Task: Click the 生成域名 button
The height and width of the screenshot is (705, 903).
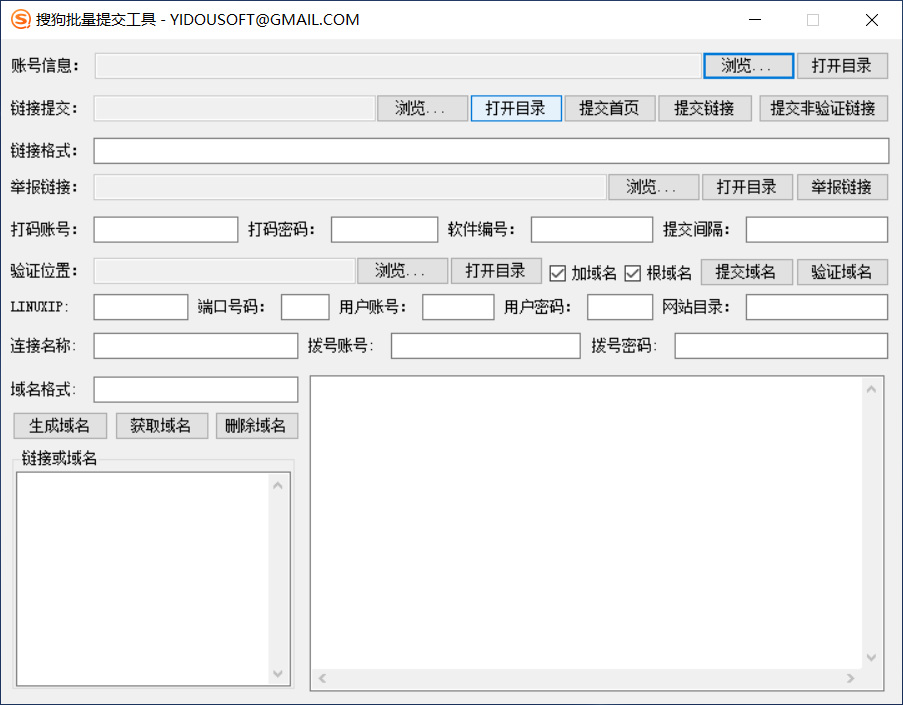Action: pos(60,426)
